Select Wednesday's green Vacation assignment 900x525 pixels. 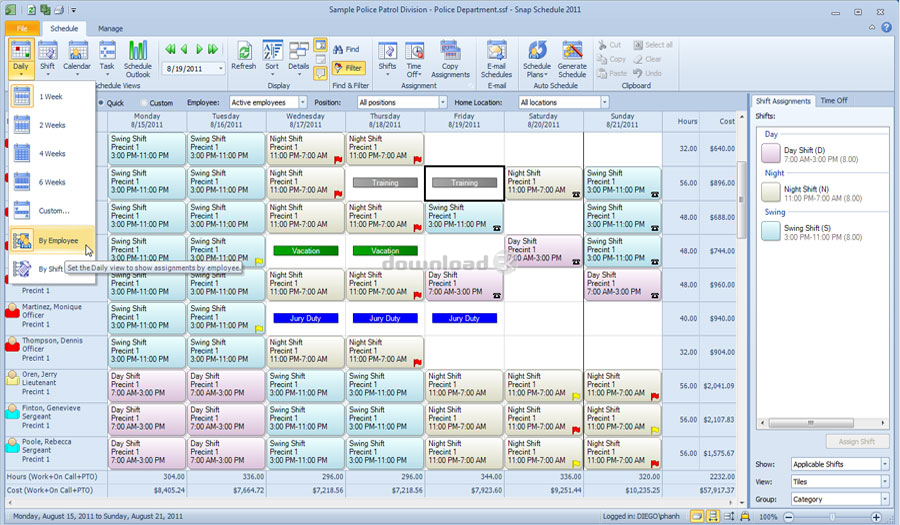click(305, 251)
